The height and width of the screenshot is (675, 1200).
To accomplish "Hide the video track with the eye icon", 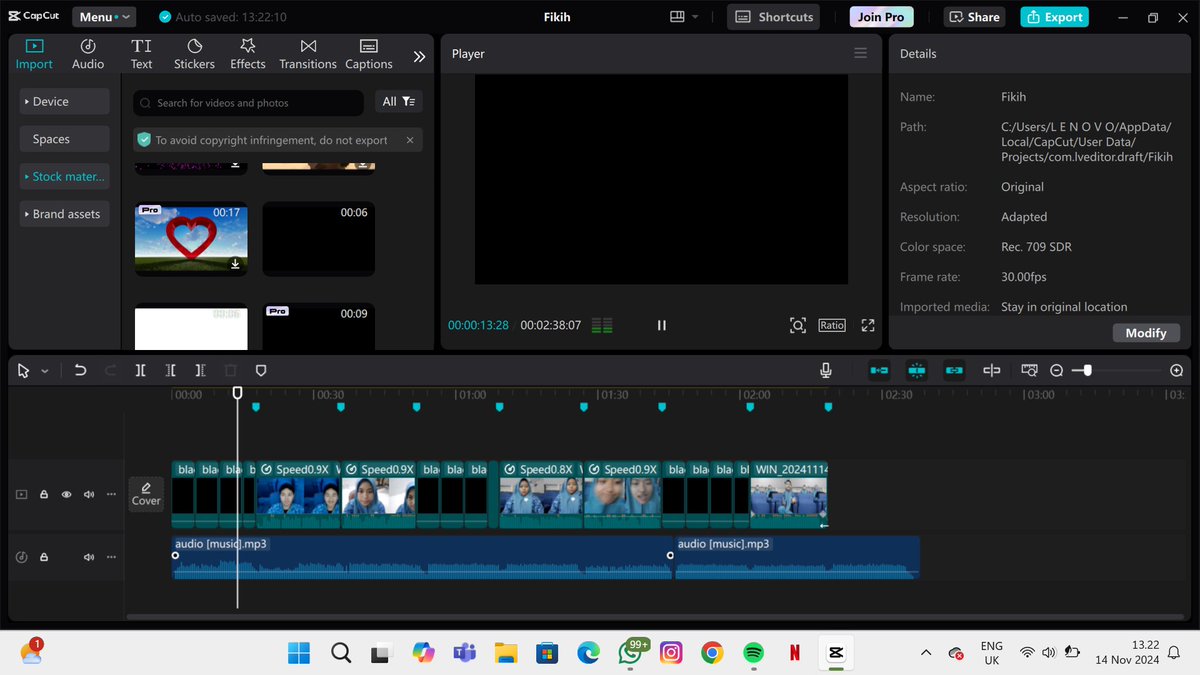I will click(x=66, y=494).
